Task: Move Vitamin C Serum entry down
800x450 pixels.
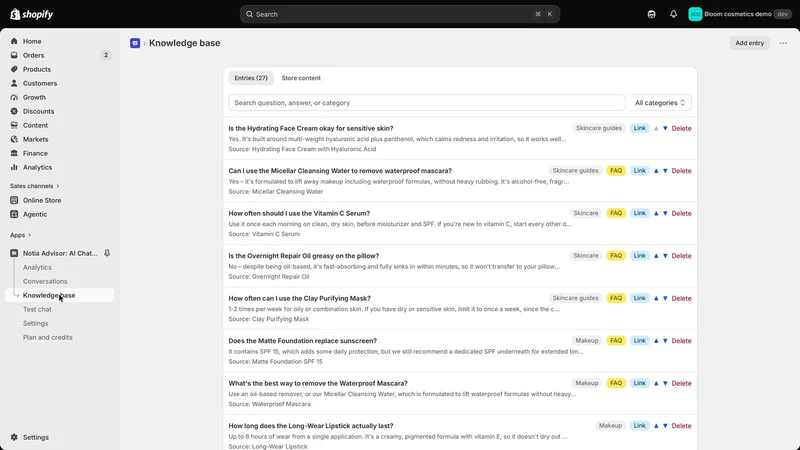Action: 665,213
